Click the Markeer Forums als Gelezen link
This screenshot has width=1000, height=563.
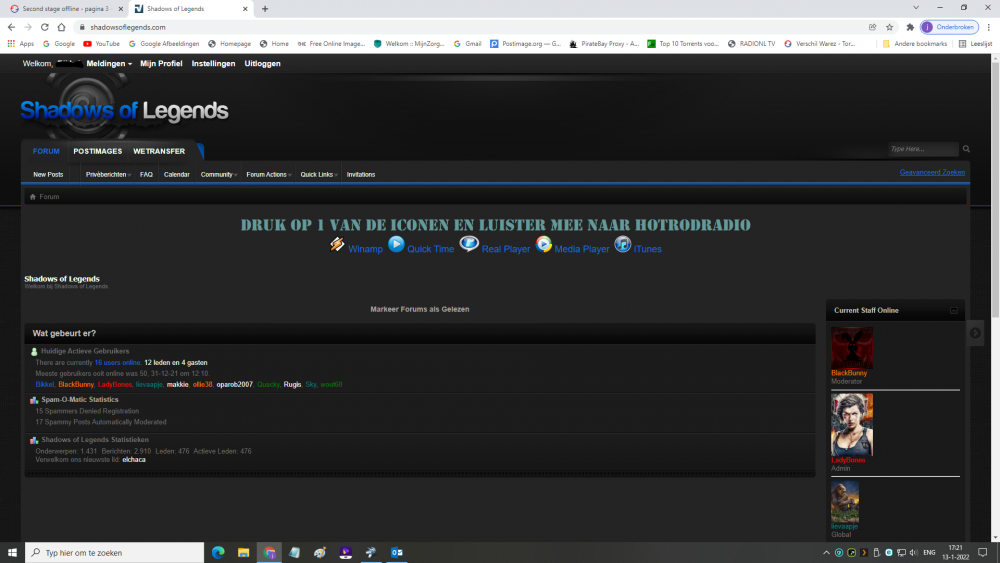419,310
